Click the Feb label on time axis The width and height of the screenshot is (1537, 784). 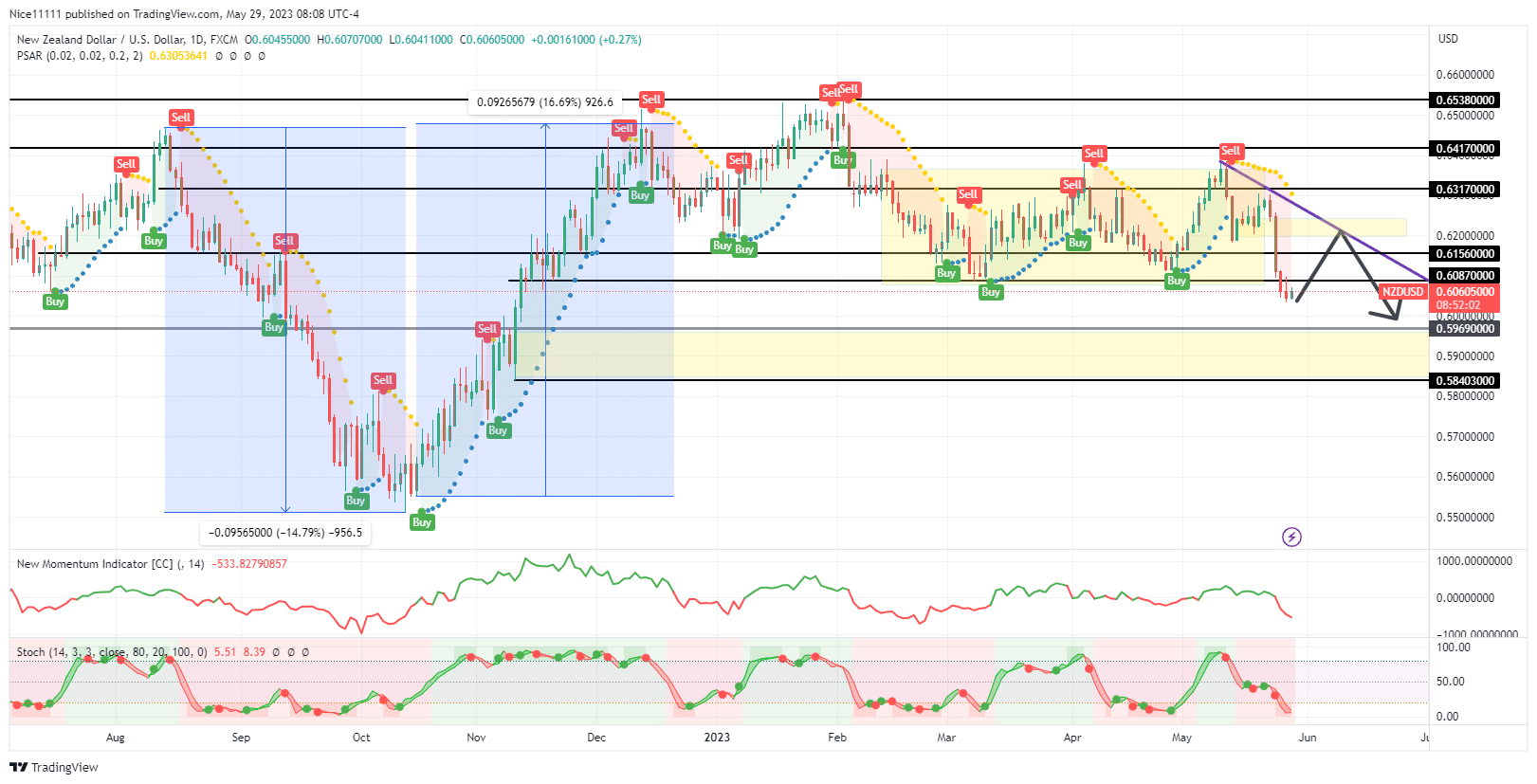(836, 738)
